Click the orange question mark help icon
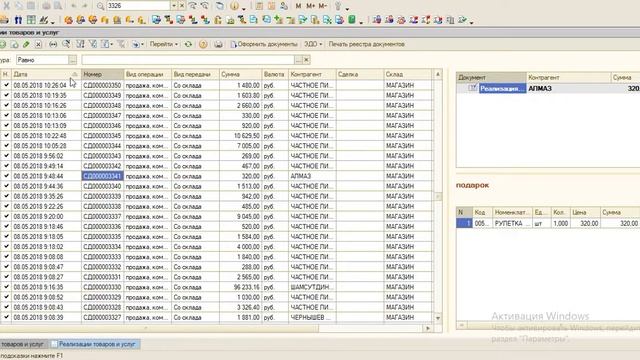 [203, 44]
